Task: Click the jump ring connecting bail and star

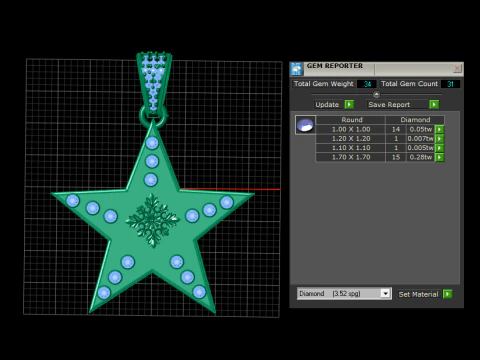Action: click(x=153, y=117)
